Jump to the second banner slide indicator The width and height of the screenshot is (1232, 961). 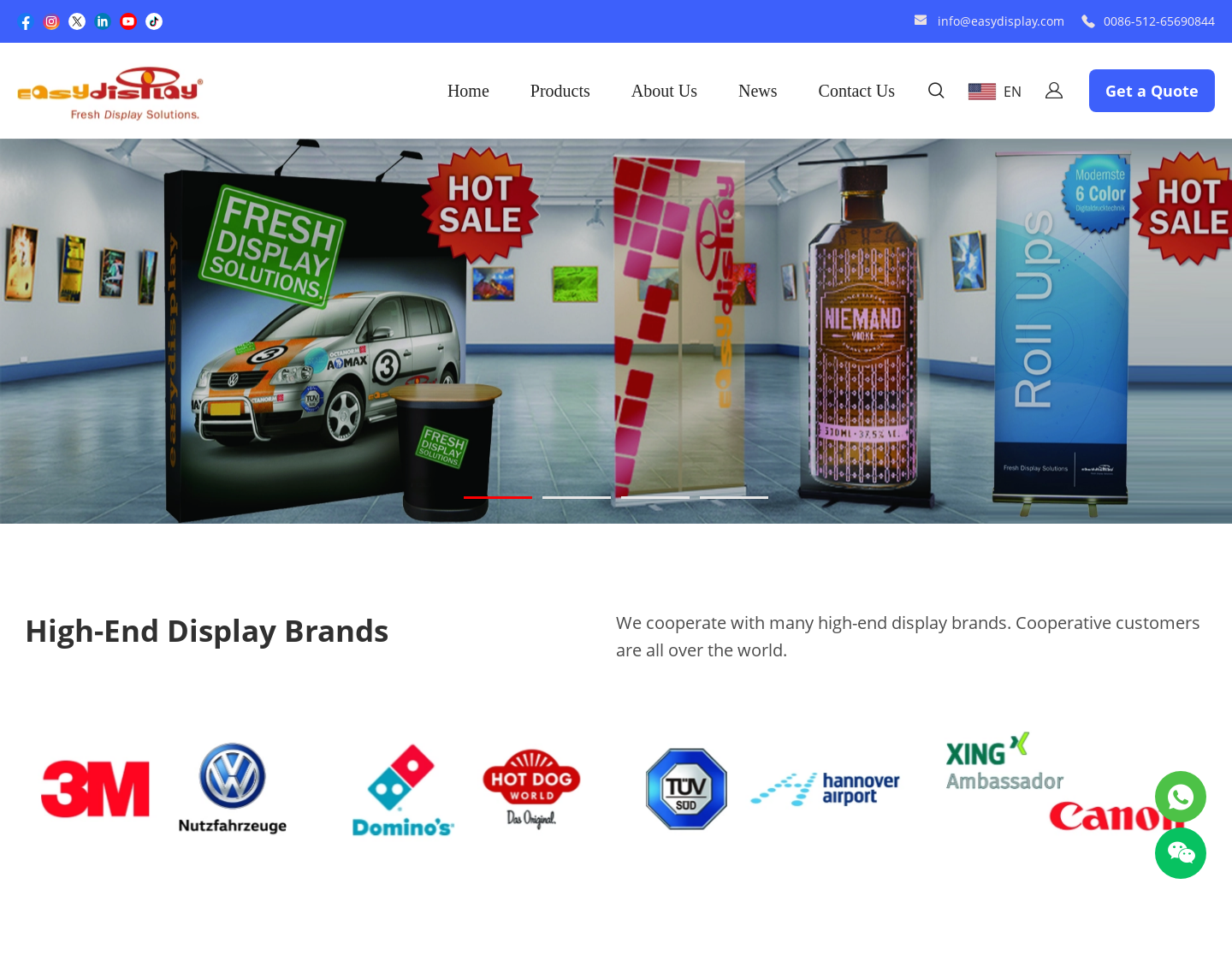(577, 497)
